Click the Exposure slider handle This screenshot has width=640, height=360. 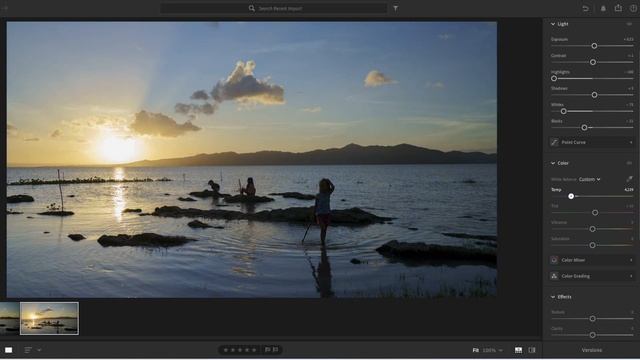(594, 46)
